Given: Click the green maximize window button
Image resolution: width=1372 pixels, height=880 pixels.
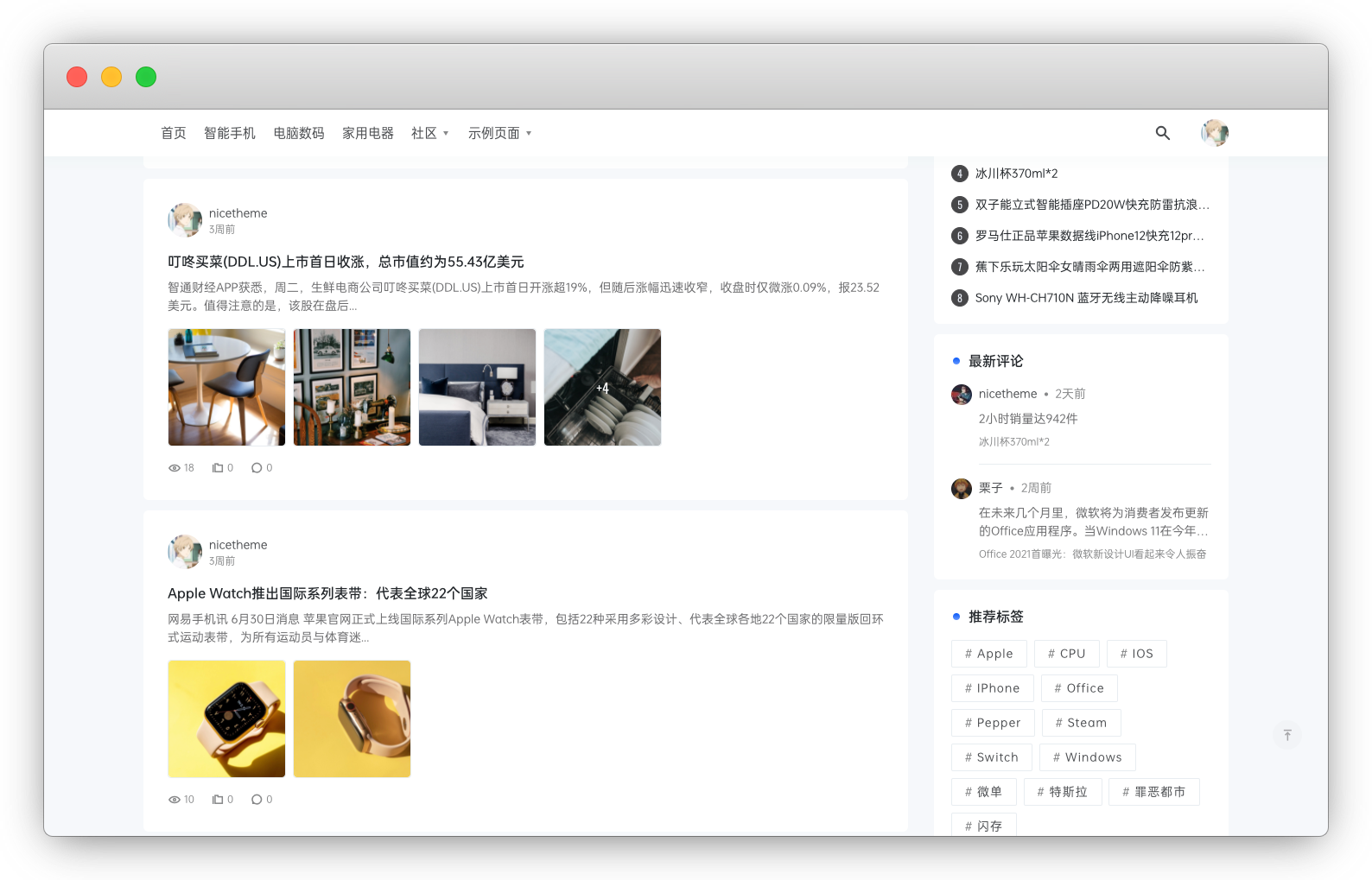Looking at the screenshot, I should point(146,77).
